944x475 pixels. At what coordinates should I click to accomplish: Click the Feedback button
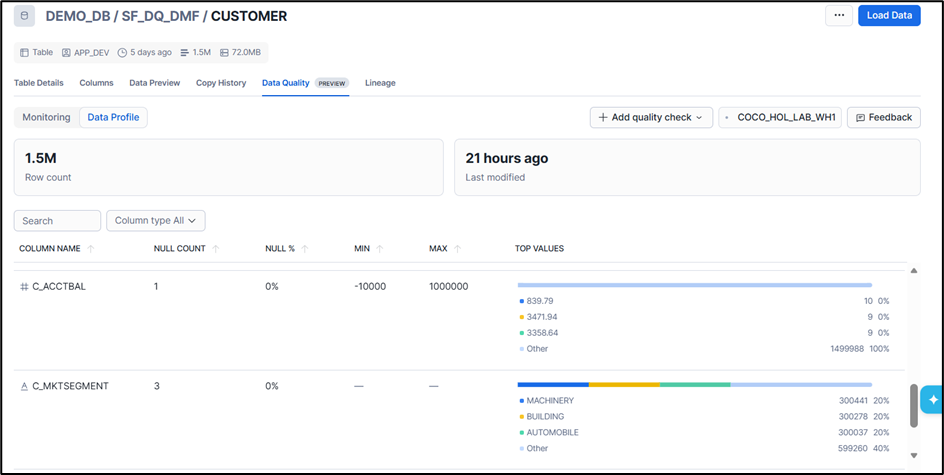click(x=884, y=117)
